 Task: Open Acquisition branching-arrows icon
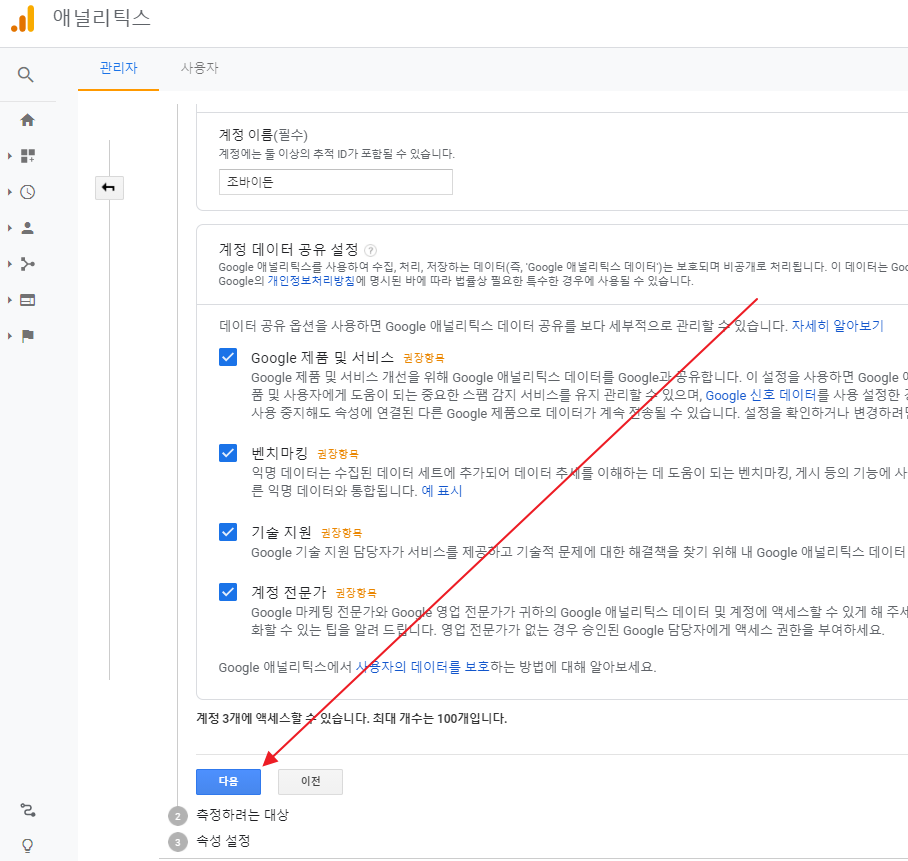[27, 265]
